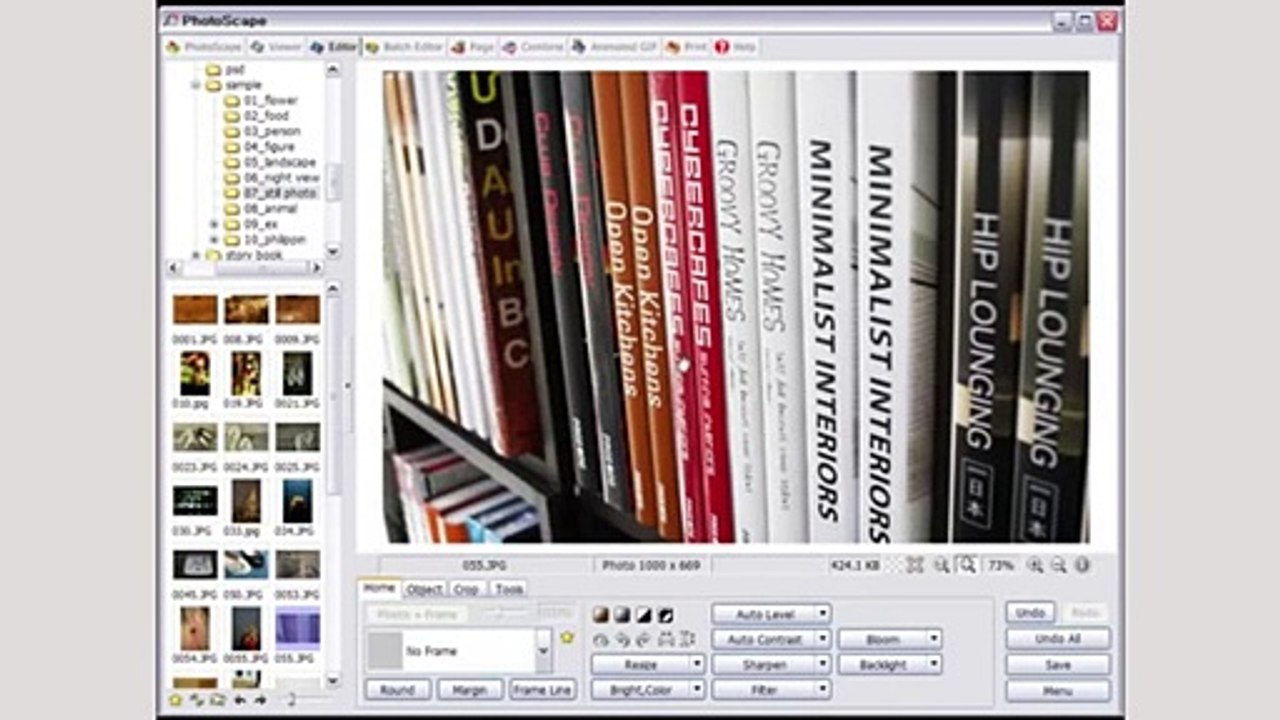Click the refresh icon below the thumbnail list

click(x=196, y=700)
